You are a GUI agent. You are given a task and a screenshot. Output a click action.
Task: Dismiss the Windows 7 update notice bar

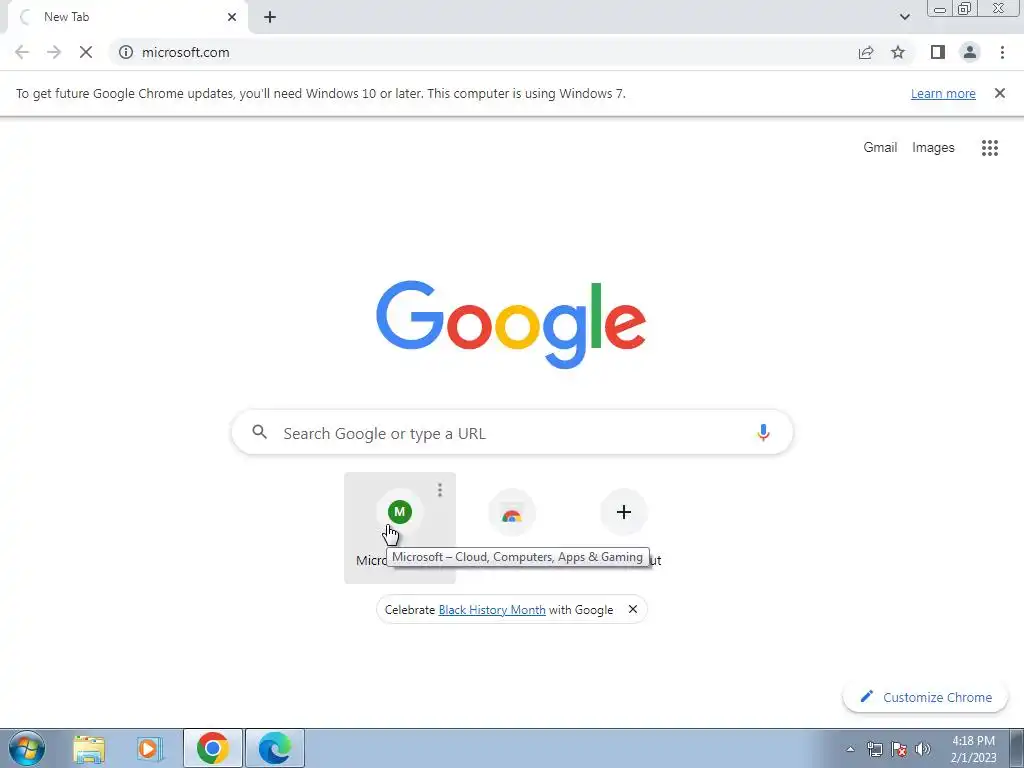click(1000, 93)
